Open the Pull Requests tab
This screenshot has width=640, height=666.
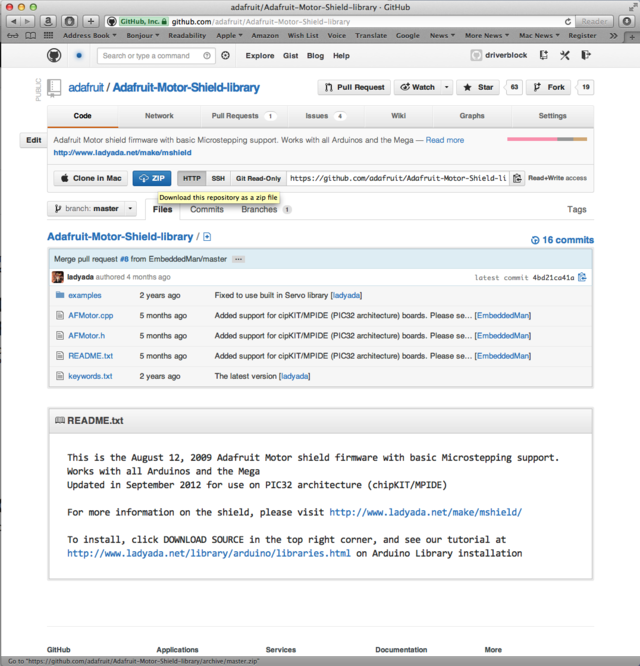point(244,116)
